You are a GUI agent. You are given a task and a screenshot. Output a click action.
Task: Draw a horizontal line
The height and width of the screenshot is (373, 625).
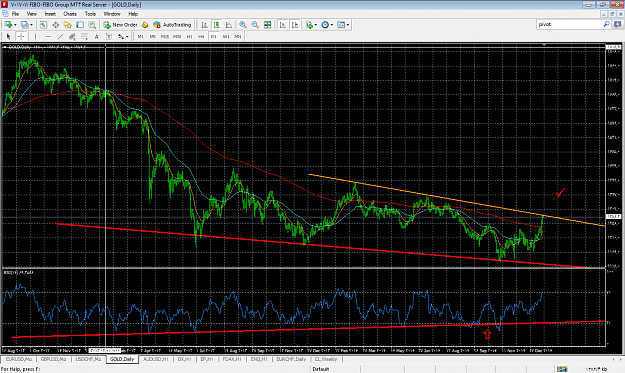[x=48, y=36]
